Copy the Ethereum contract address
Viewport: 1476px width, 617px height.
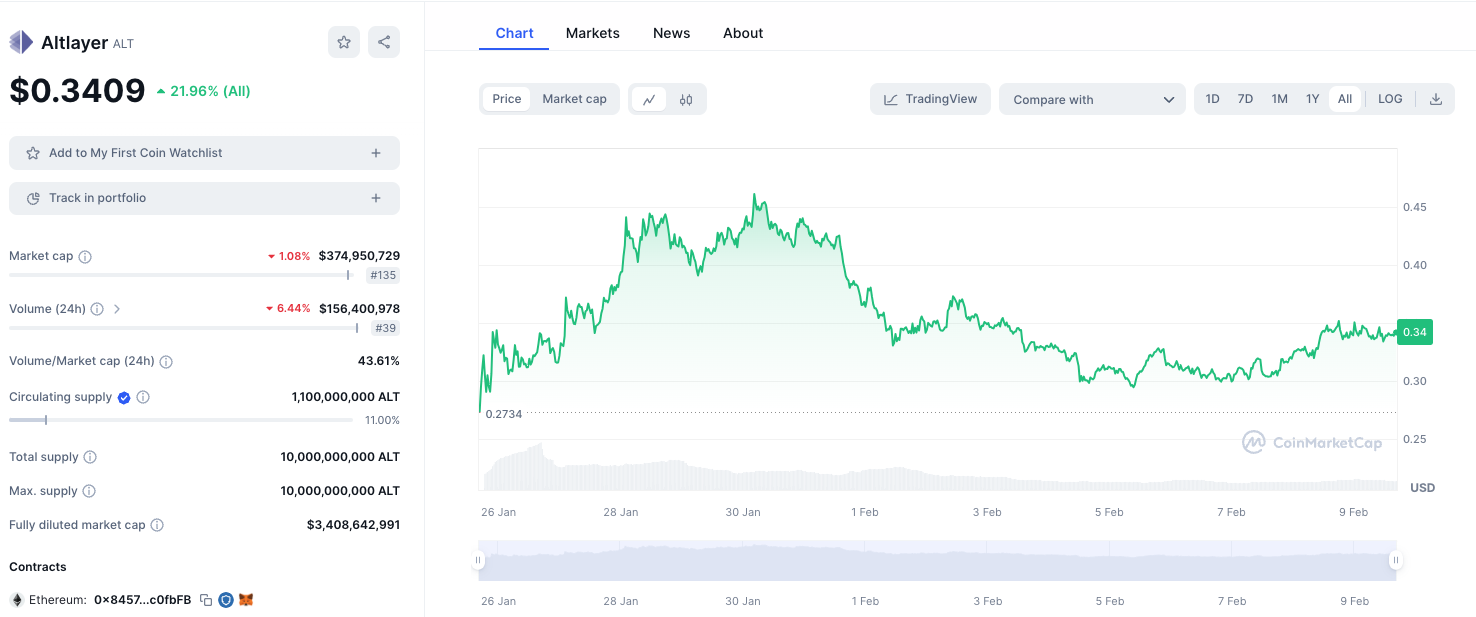pos(206,600)
